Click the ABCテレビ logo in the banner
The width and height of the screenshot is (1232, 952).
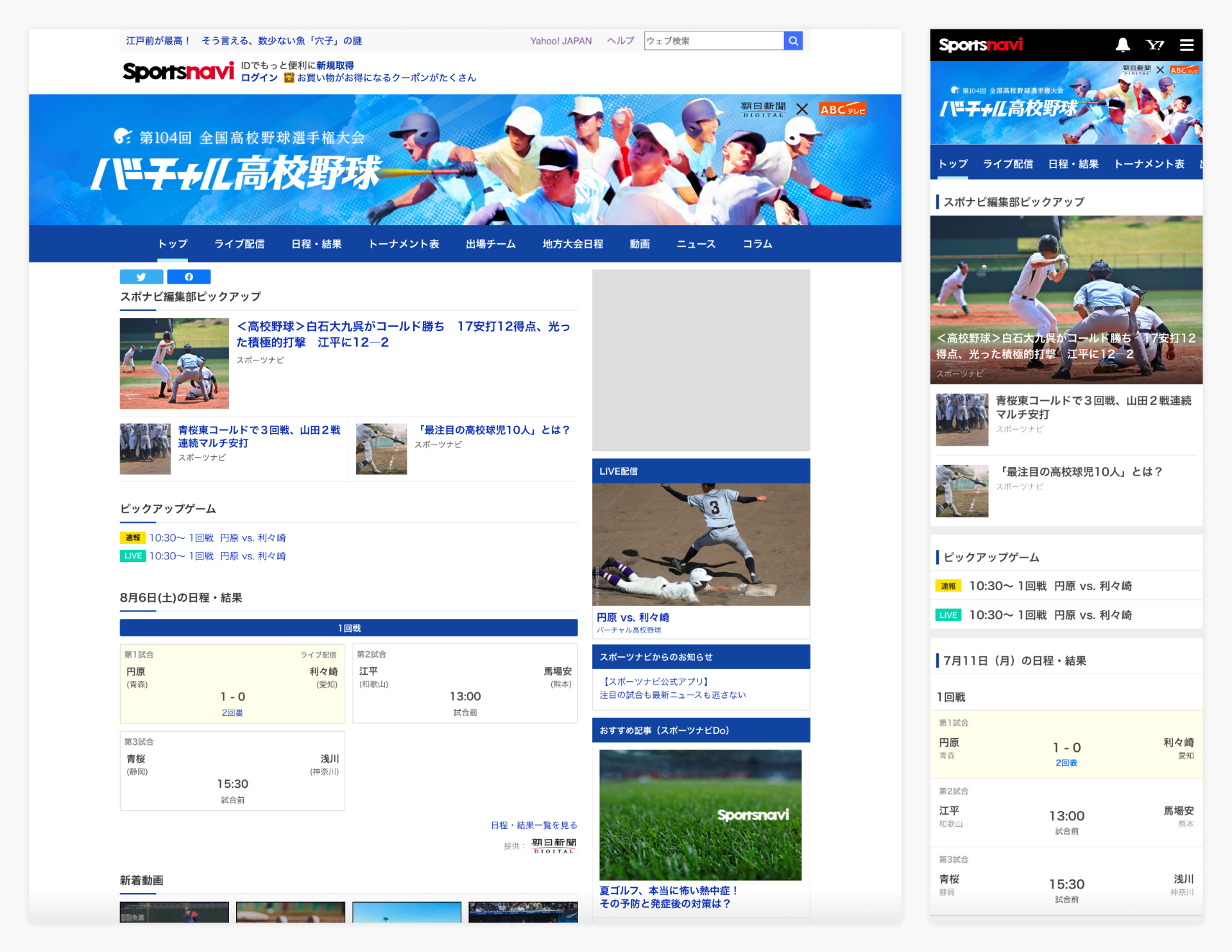[844, 109]
